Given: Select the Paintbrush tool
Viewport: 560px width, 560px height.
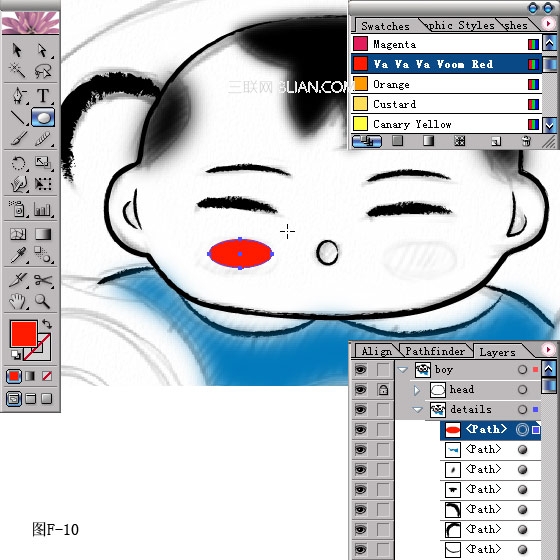Looking at the screenshot, I should 18,139.
